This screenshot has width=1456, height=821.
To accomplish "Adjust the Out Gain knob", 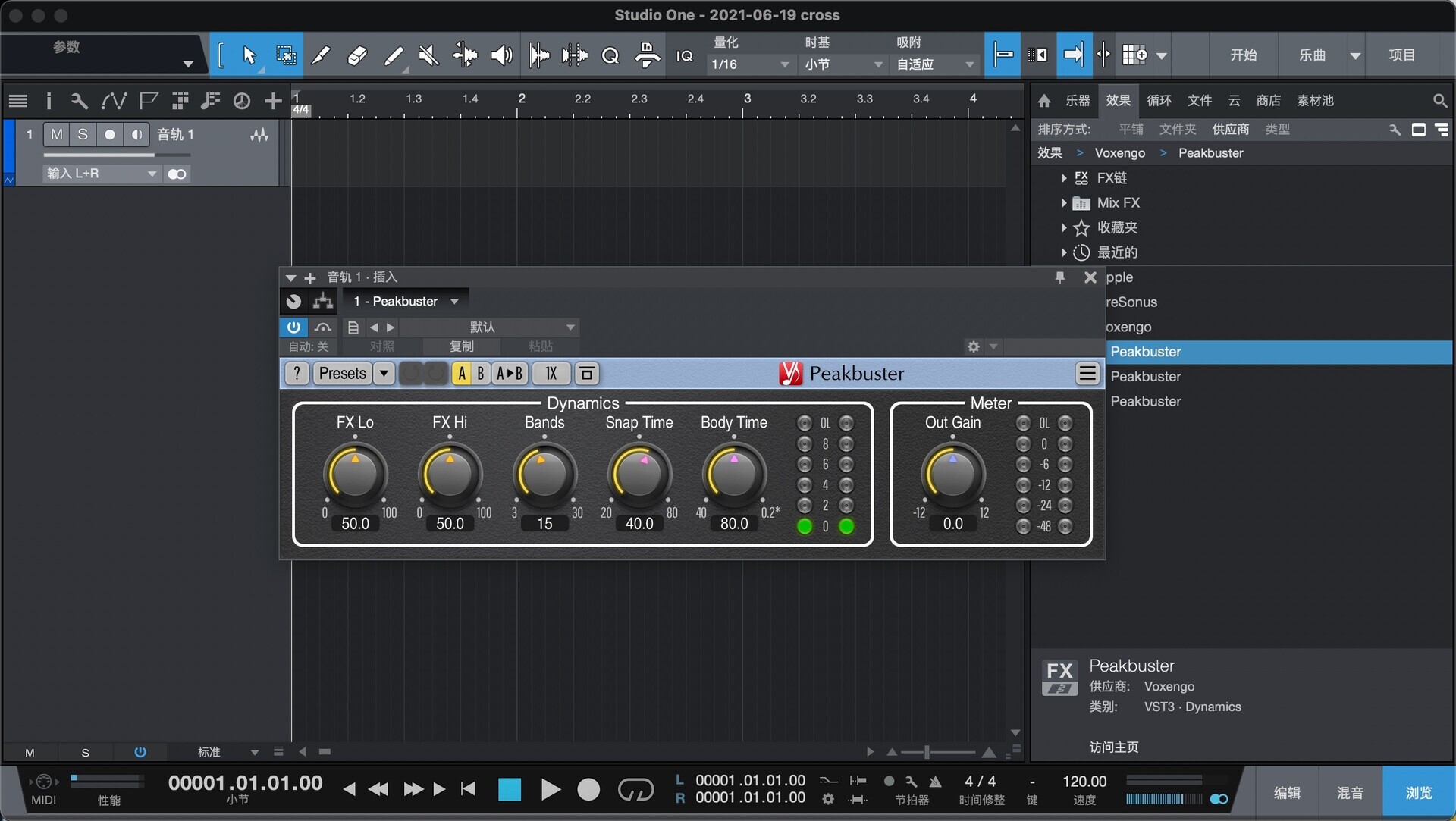I will (x=952, y=475).
